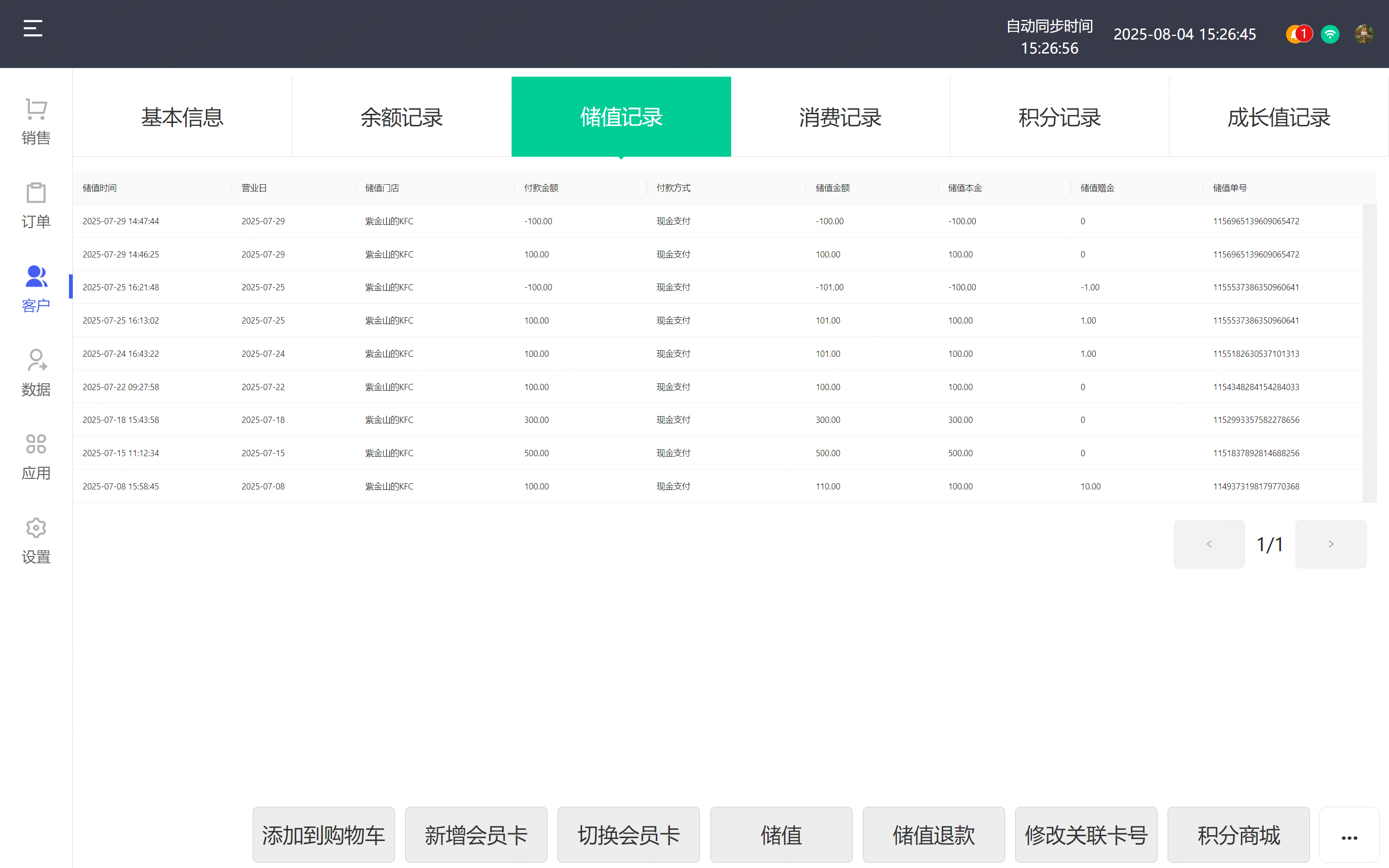
Task: Open the hamburger menu icon
Action: [x=33, y=28]
